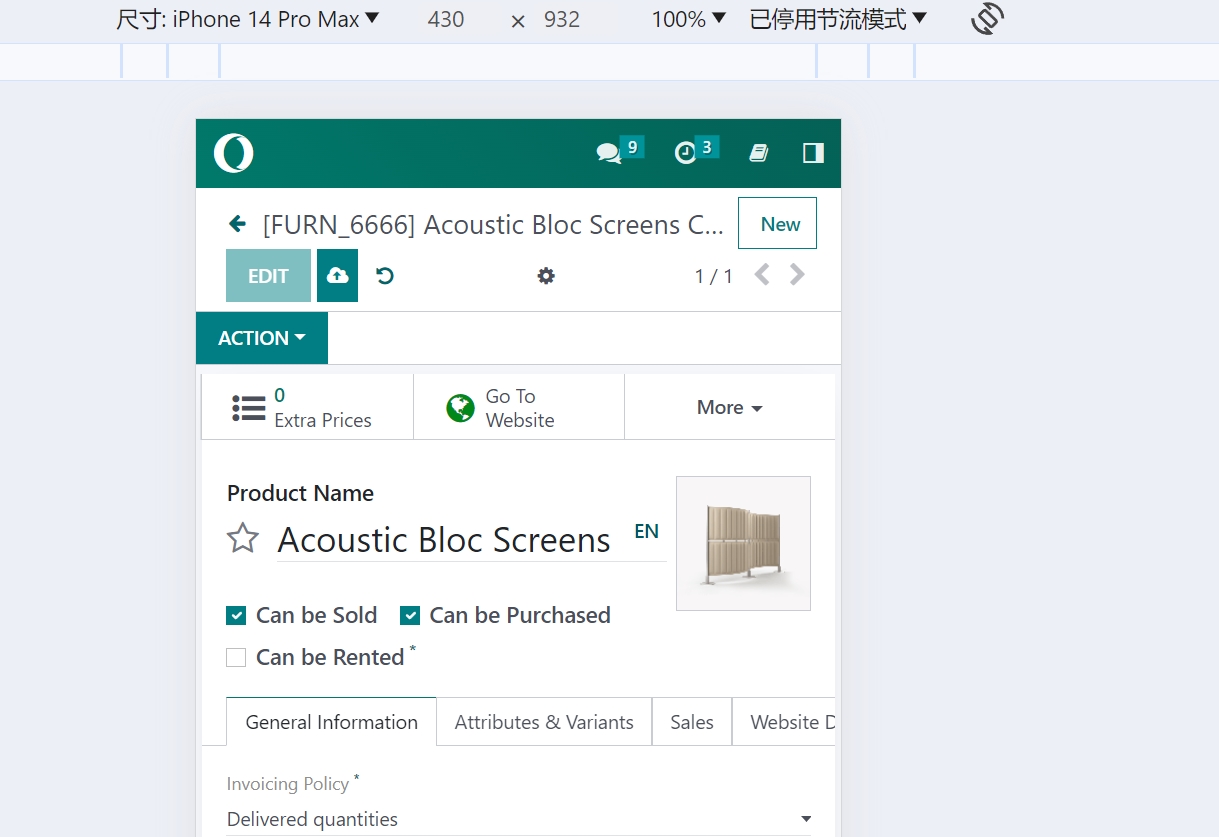The width and height of the screenshot is (1219, 837).
Task: Check Can be Rented
Action: click(x=236, y=658)
